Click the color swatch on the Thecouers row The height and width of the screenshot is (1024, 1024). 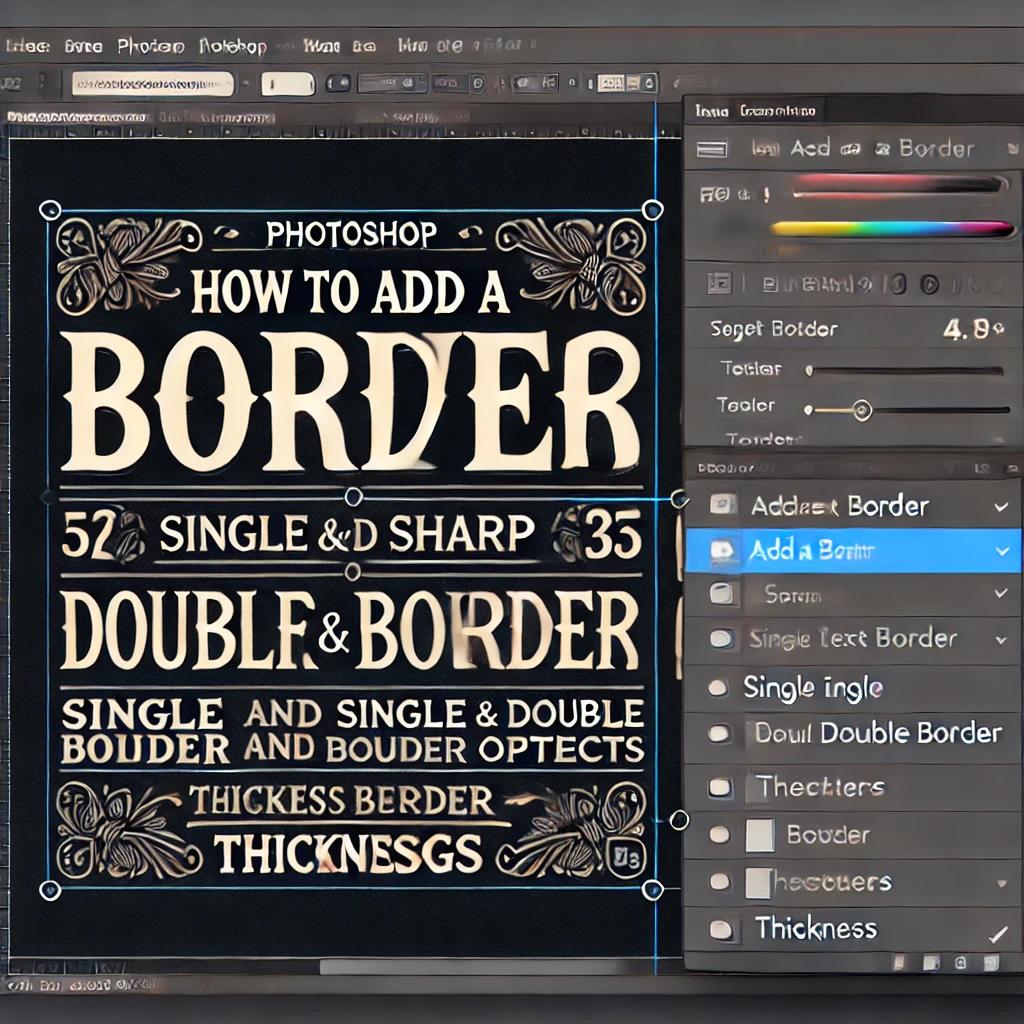(759, 883)
